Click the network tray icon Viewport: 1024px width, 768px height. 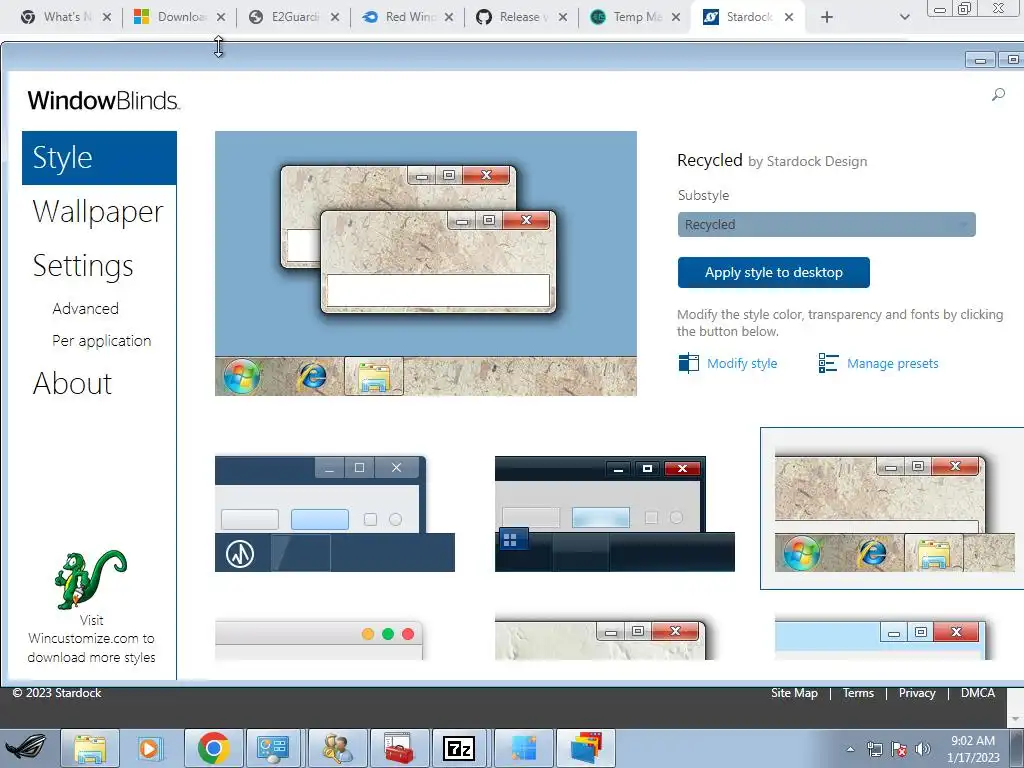[874, 749]
